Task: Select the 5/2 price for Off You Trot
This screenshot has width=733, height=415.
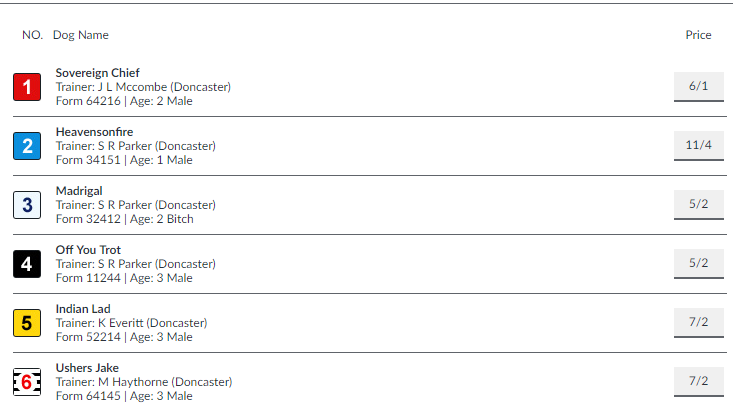Action: pos(699,263)
